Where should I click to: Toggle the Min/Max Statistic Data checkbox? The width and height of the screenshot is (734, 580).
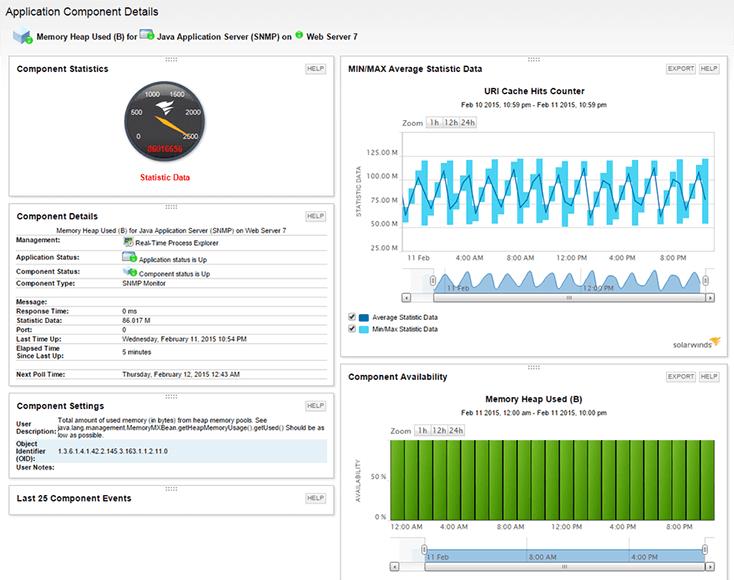tap(352, 329)
